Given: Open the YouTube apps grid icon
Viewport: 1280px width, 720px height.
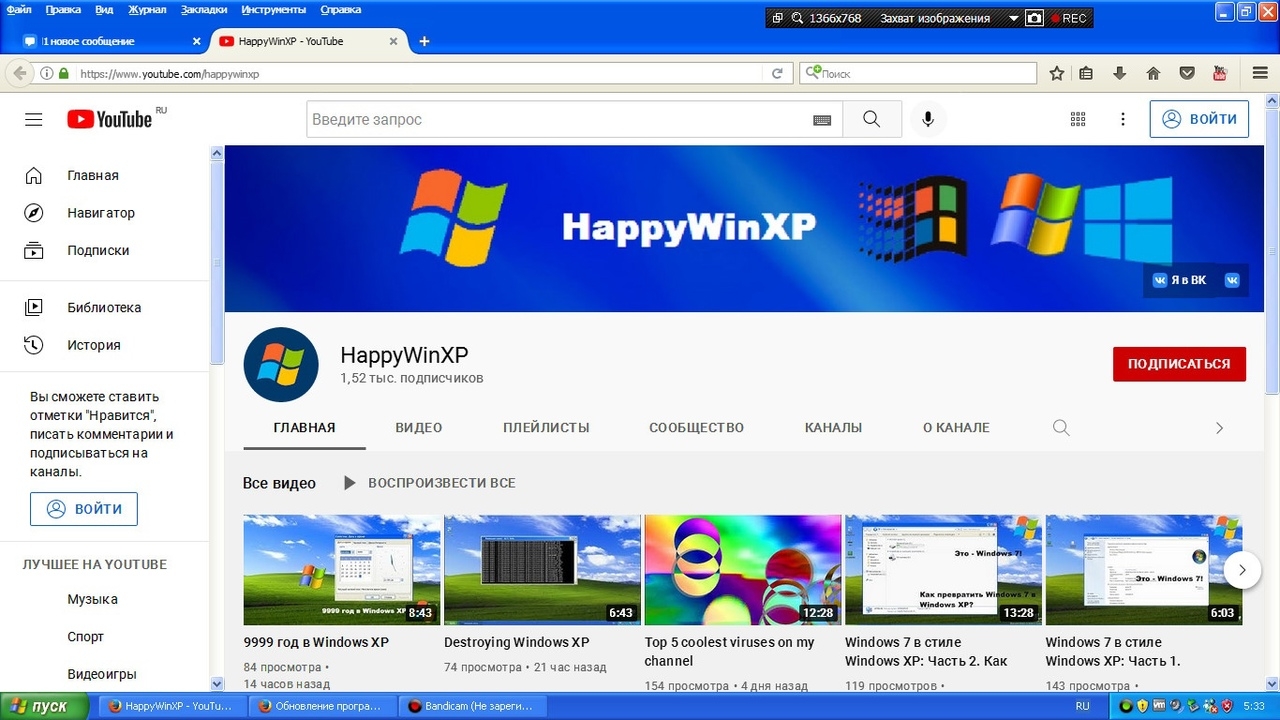Looking at the screenshot, I should (1077, 119).
